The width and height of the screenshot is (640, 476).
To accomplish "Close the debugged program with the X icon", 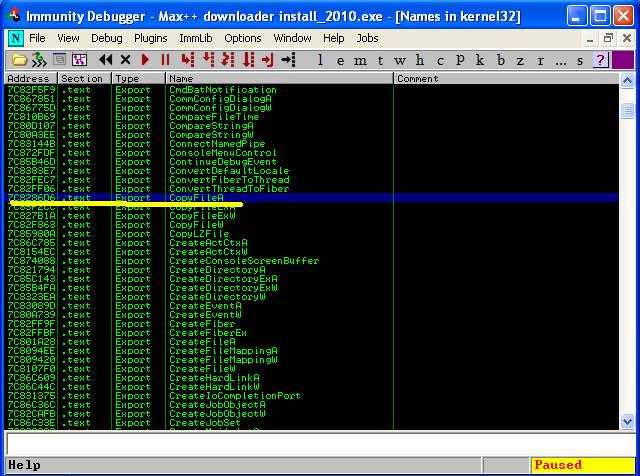I will pos(125,60).
